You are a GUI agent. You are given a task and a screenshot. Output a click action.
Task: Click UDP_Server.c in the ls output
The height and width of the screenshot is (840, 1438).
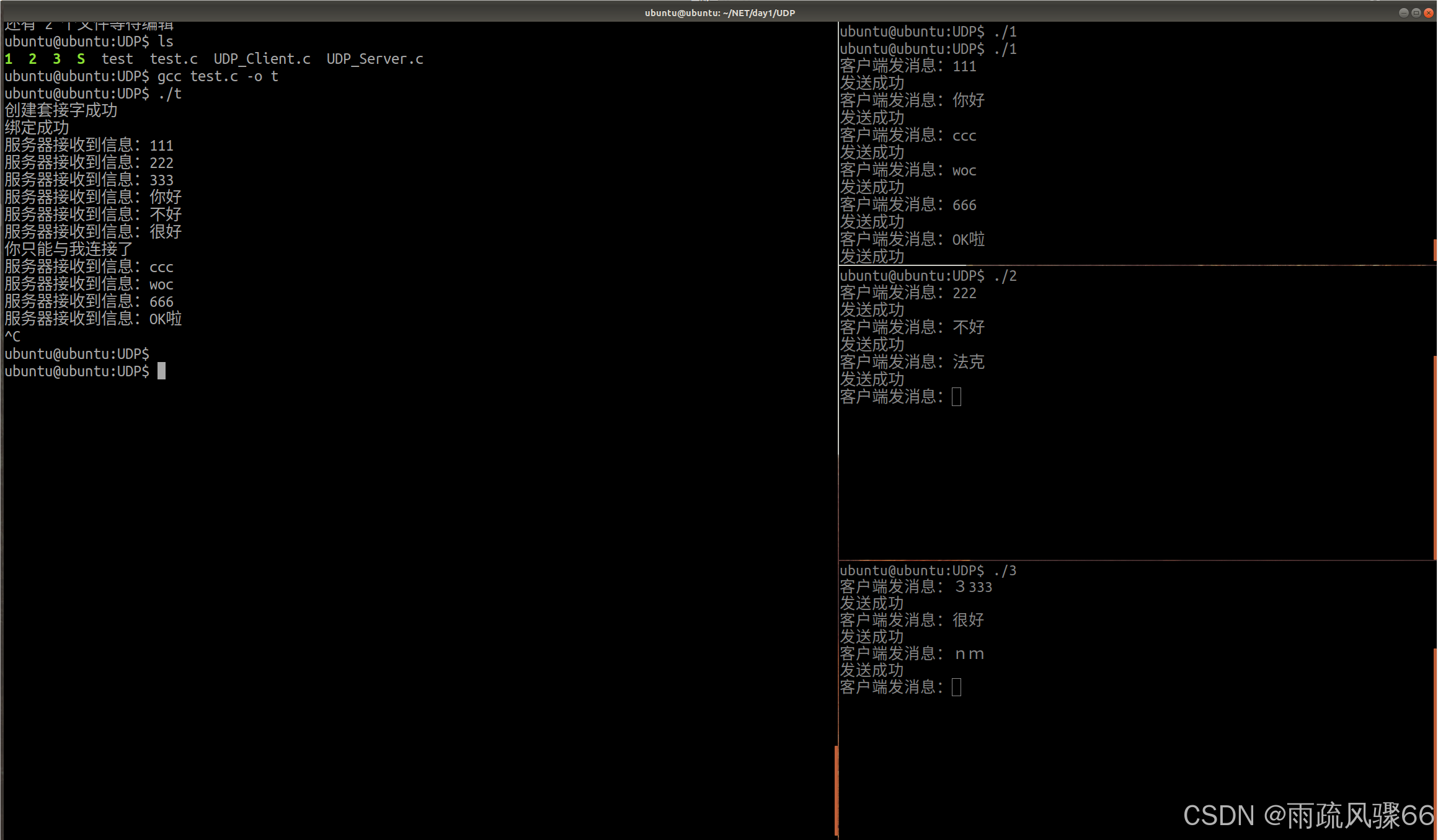tap(375, 59)
